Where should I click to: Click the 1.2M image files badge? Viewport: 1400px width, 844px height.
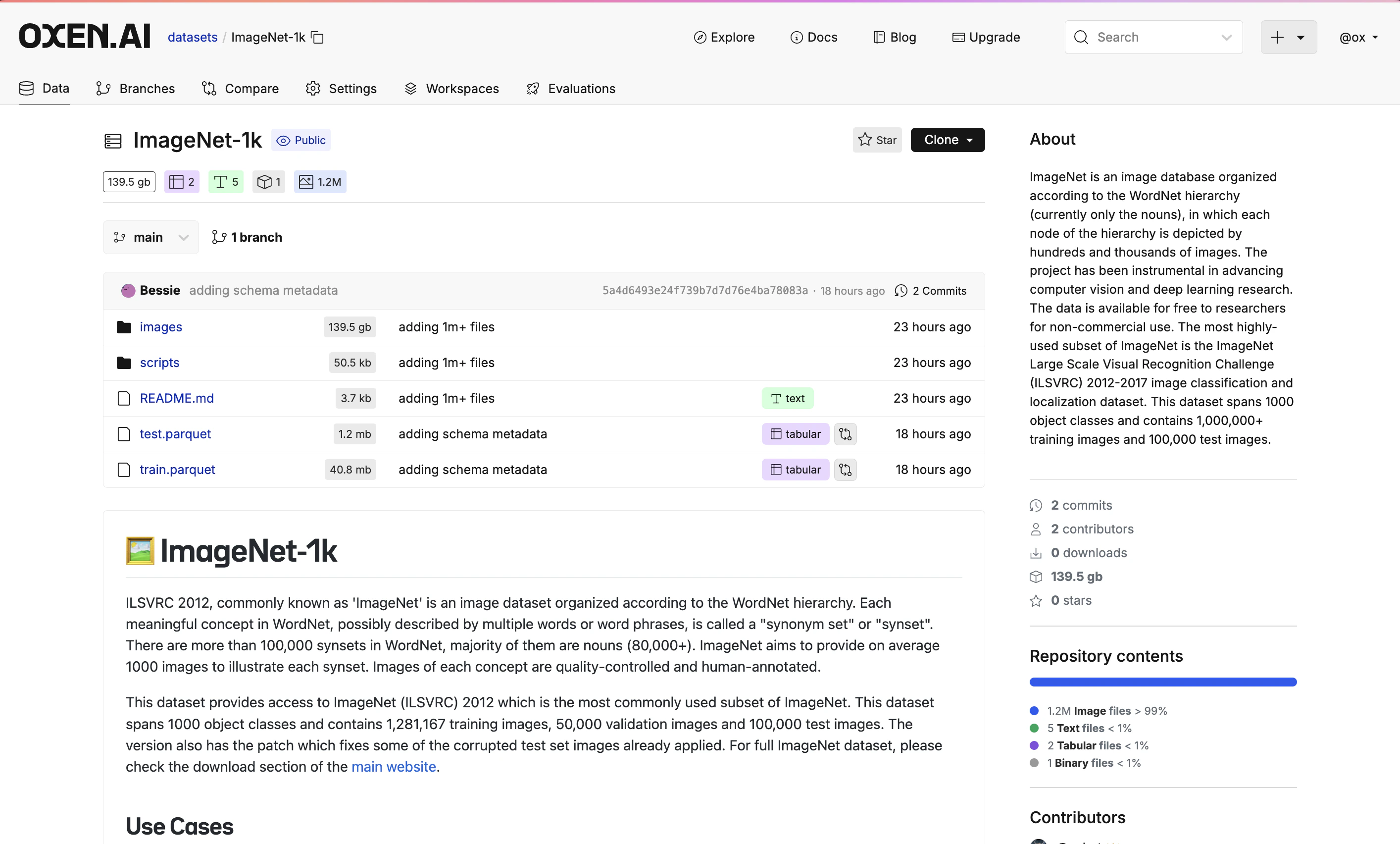[320, 182]
